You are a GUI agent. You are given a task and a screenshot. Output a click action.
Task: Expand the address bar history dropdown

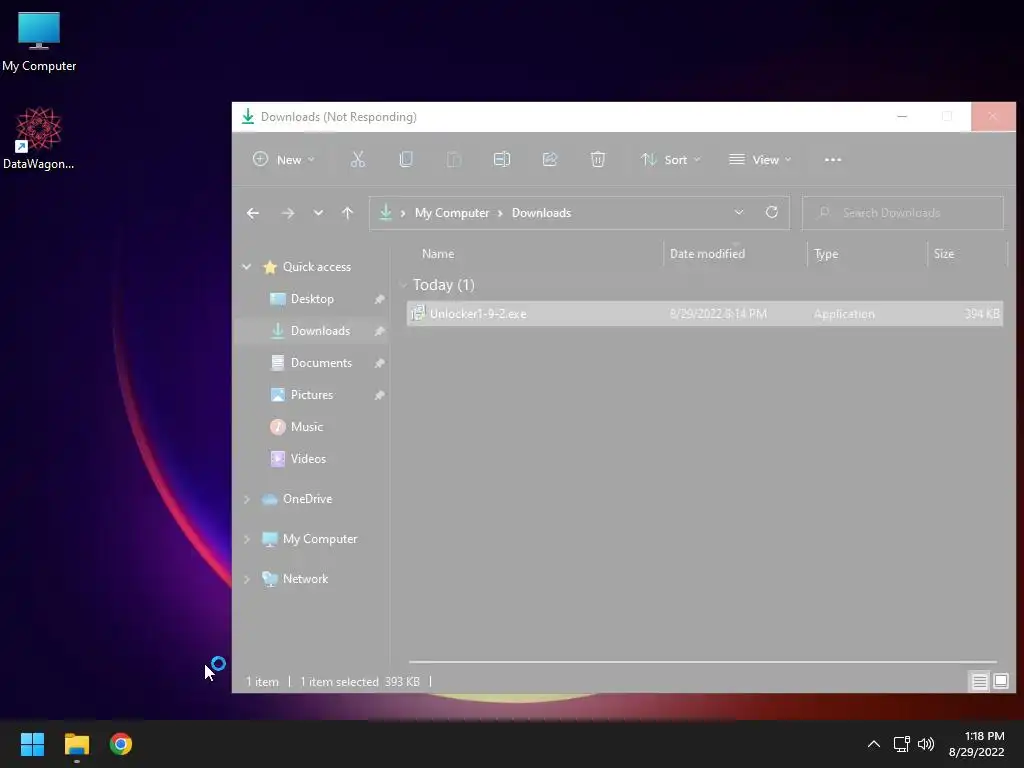point(739,212)
